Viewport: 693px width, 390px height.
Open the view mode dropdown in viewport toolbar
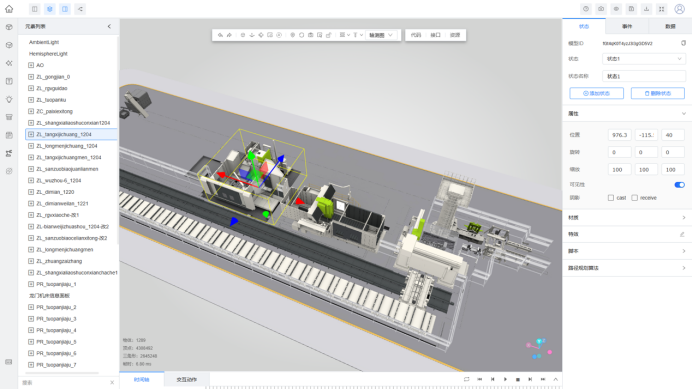click(x=381, y=35)
